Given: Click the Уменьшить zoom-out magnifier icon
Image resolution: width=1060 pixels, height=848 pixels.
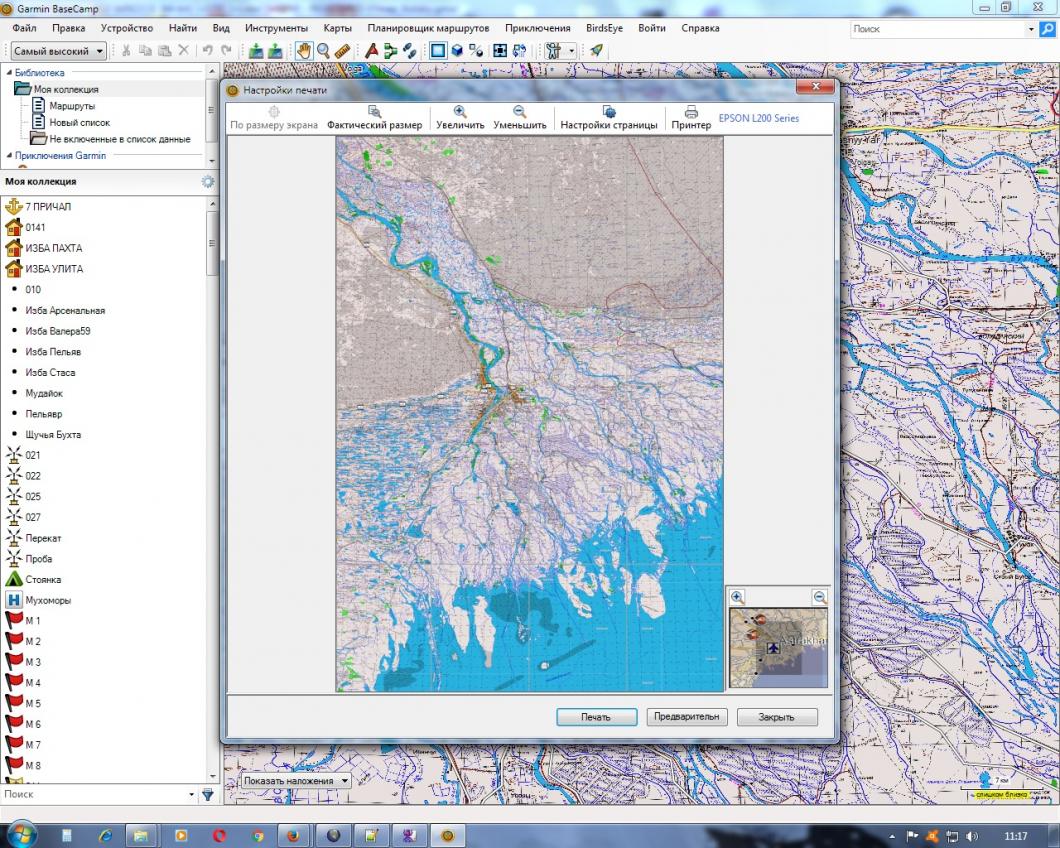Looking at the screenshot, I should click(x=520, y=113).
